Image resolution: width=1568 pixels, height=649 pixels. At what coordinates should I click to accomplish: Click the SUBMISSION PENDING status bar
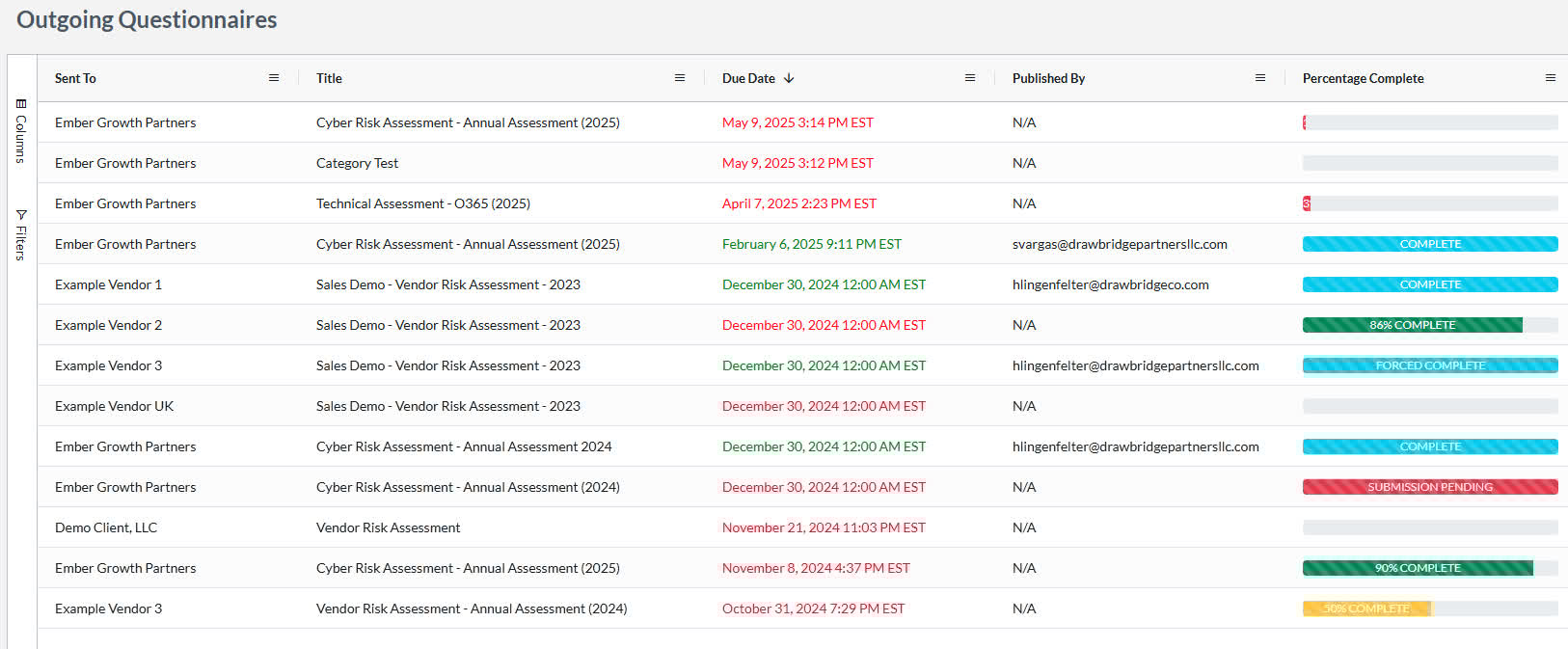(x=1429, y=487)
